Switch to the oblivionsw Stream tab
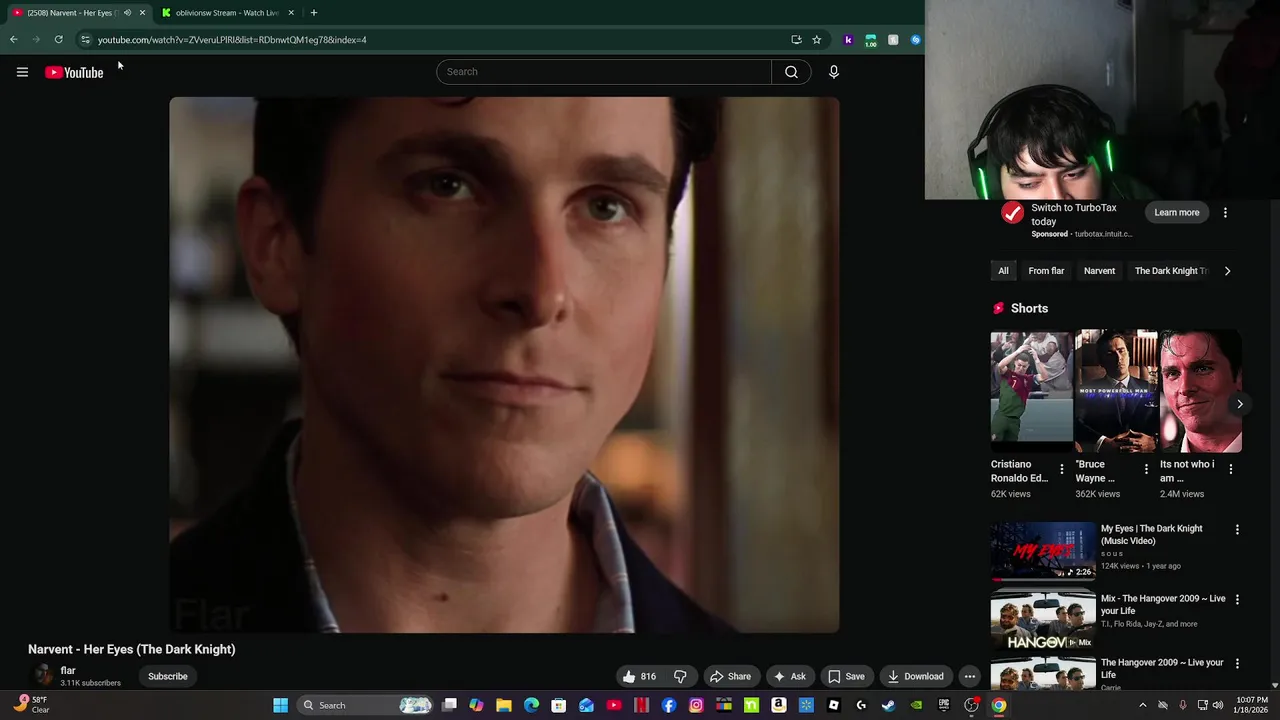The width and height of the screenshot is (1280, 720). point(228,13)
